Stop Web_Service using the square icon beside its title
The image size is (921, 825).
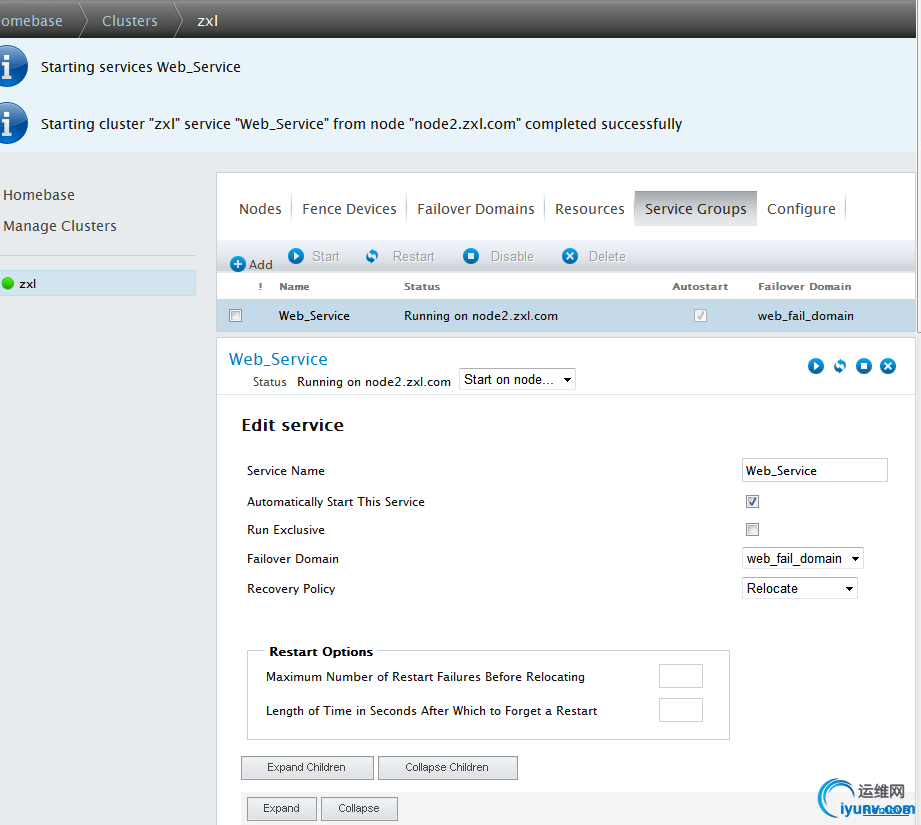863,366
